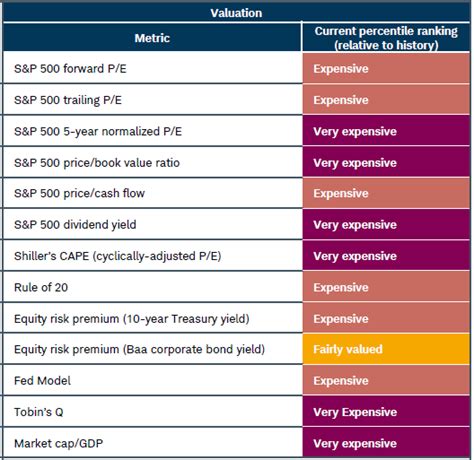Click Very Expensive cell for Tobin's Q

point(386,412)
